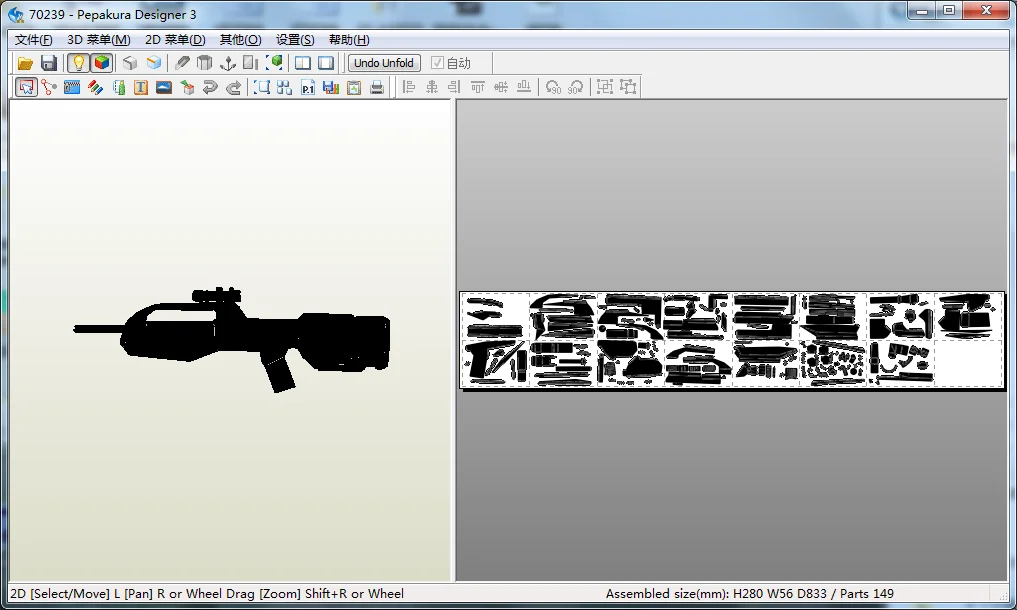Screen dimensions: 1017x610
Task: Toggle the light bulb lighting button
Action: point(78,63)
